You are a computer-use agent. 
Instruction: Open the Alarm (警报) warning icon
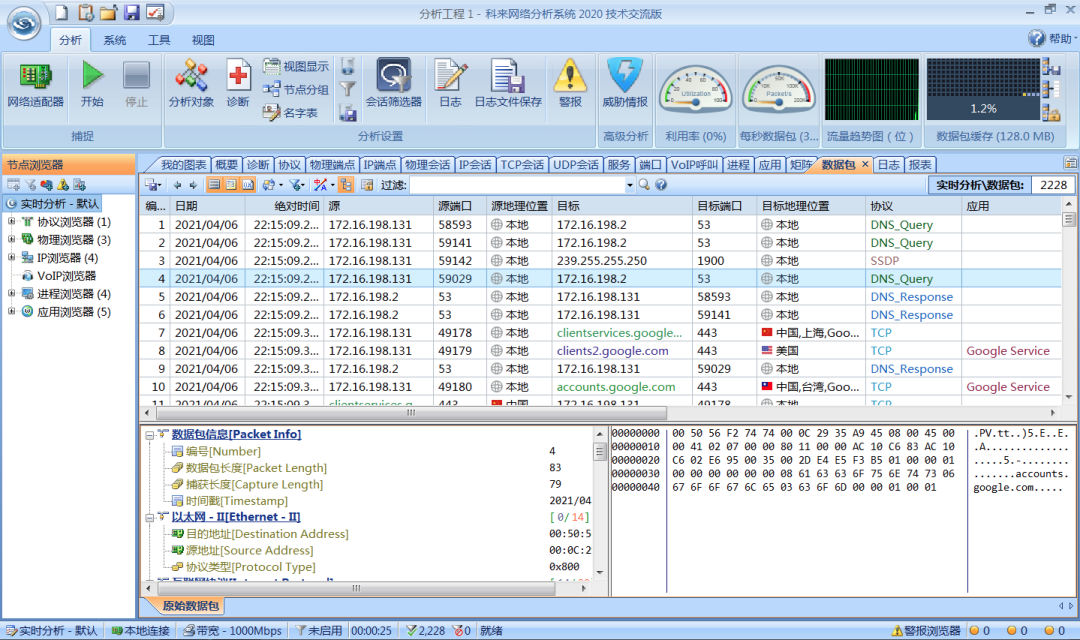coord(570,75)
